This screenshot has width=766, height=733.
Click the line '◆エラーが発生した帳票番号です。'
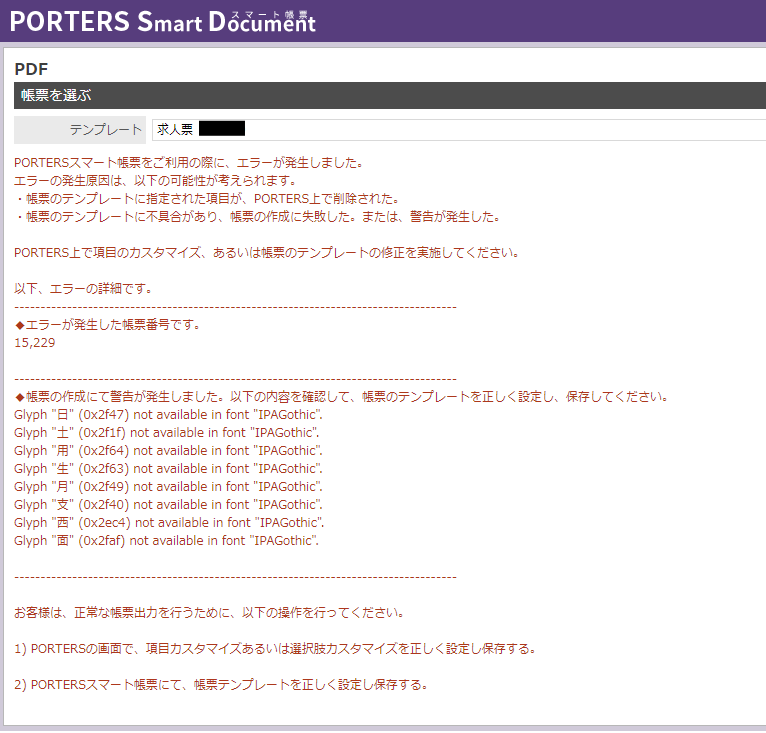click(x=107, y=325)
